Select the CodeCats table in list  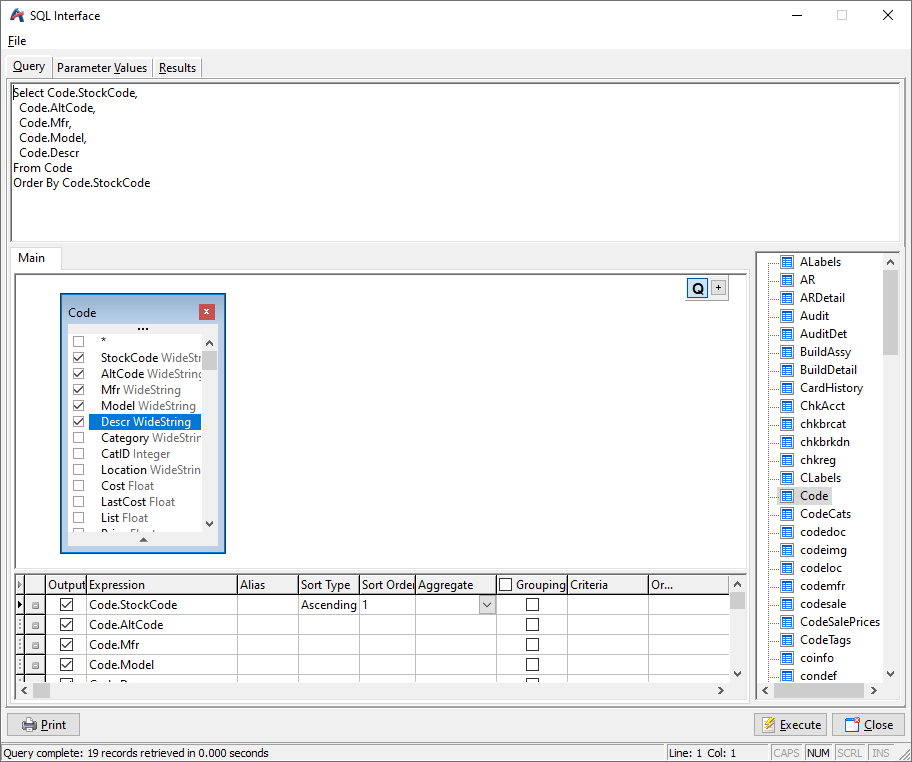click(x=825, y=514)
